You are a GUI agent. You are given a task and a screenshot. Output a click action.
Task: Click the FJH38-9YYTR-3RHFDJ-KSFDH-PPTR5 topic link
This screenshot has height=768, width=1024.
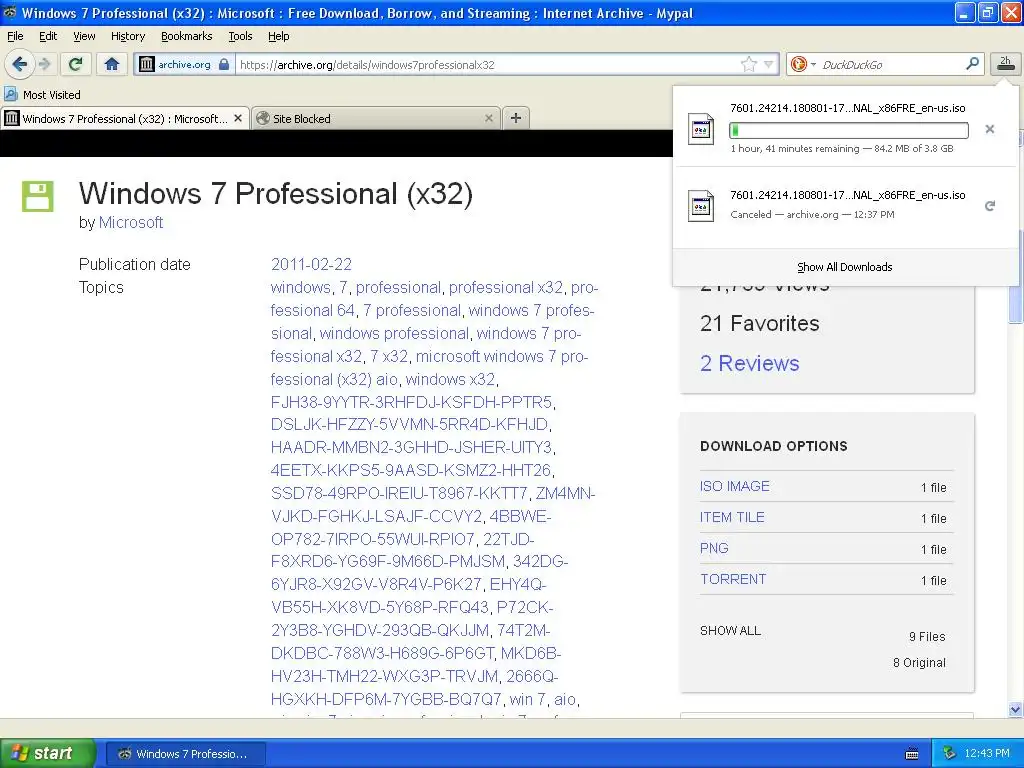[411, 402]
